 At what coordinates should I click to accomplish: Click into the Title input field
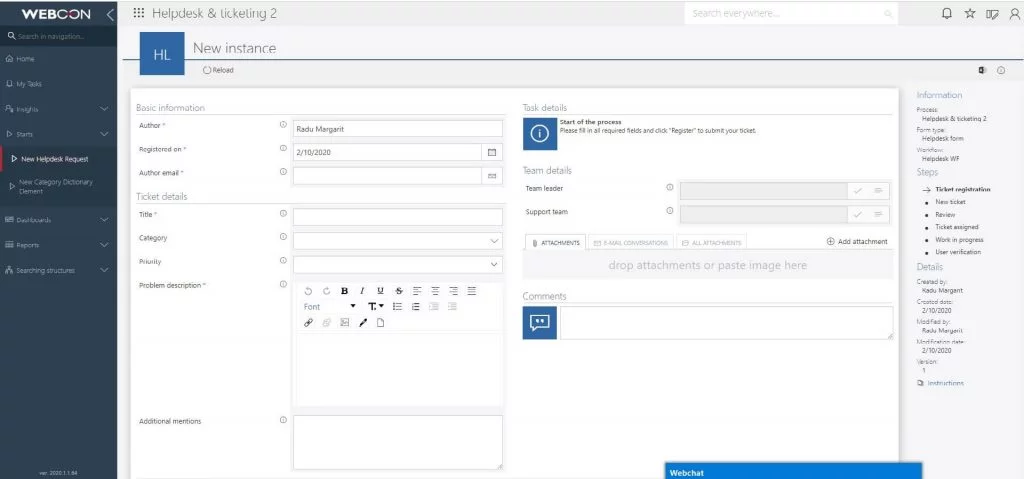coord(398,217)
